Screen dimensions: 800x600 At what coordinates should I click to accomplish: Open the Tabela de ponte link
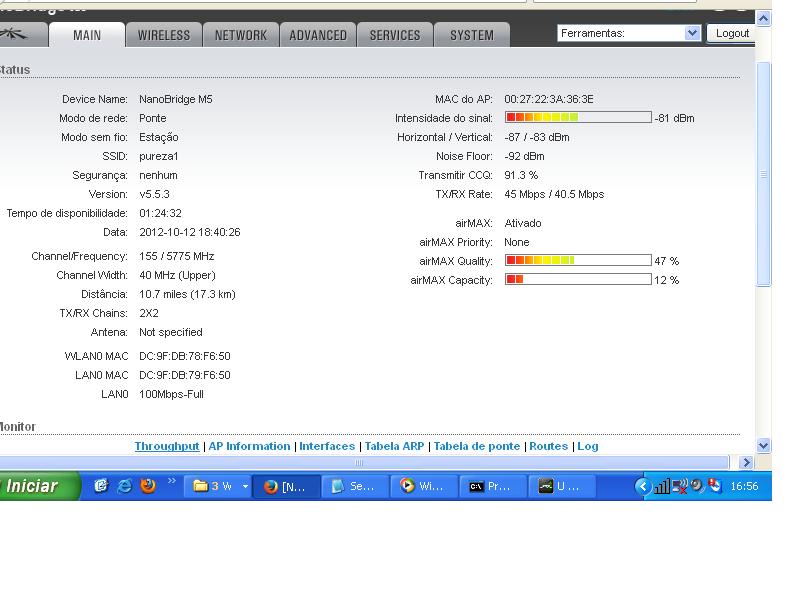(477, 446)
